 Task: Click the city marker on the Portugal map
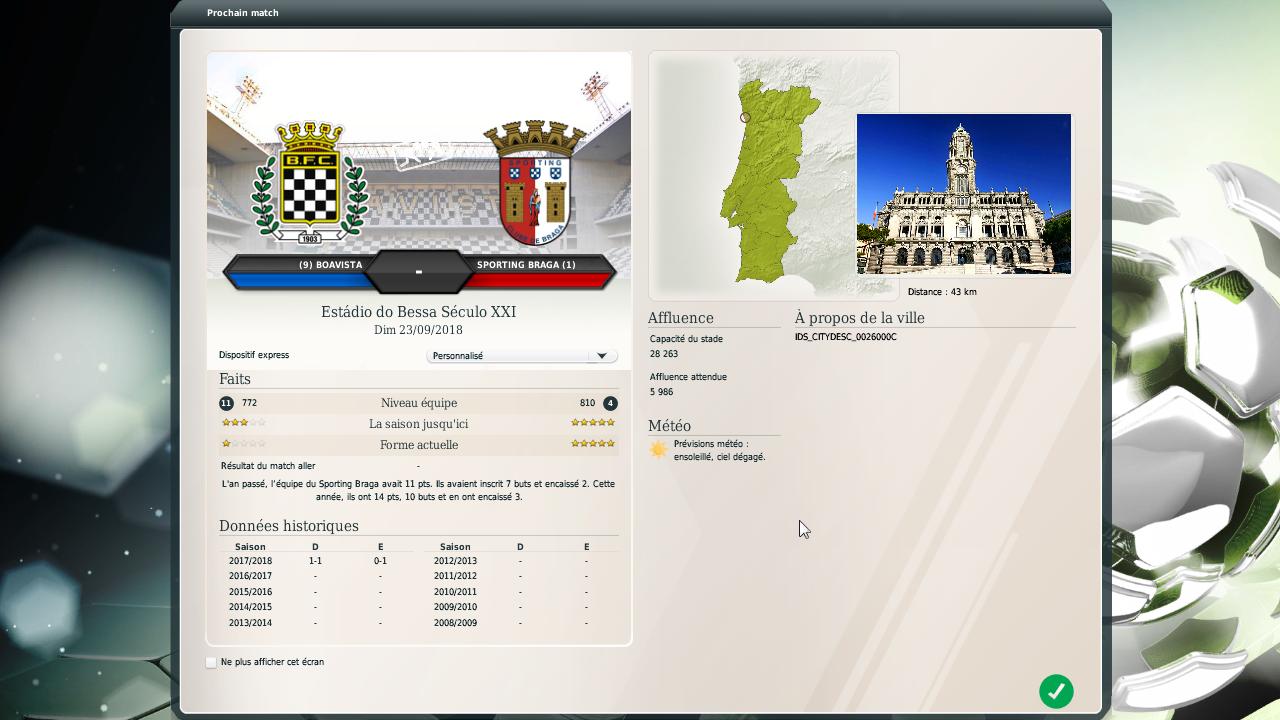[745, 118]
